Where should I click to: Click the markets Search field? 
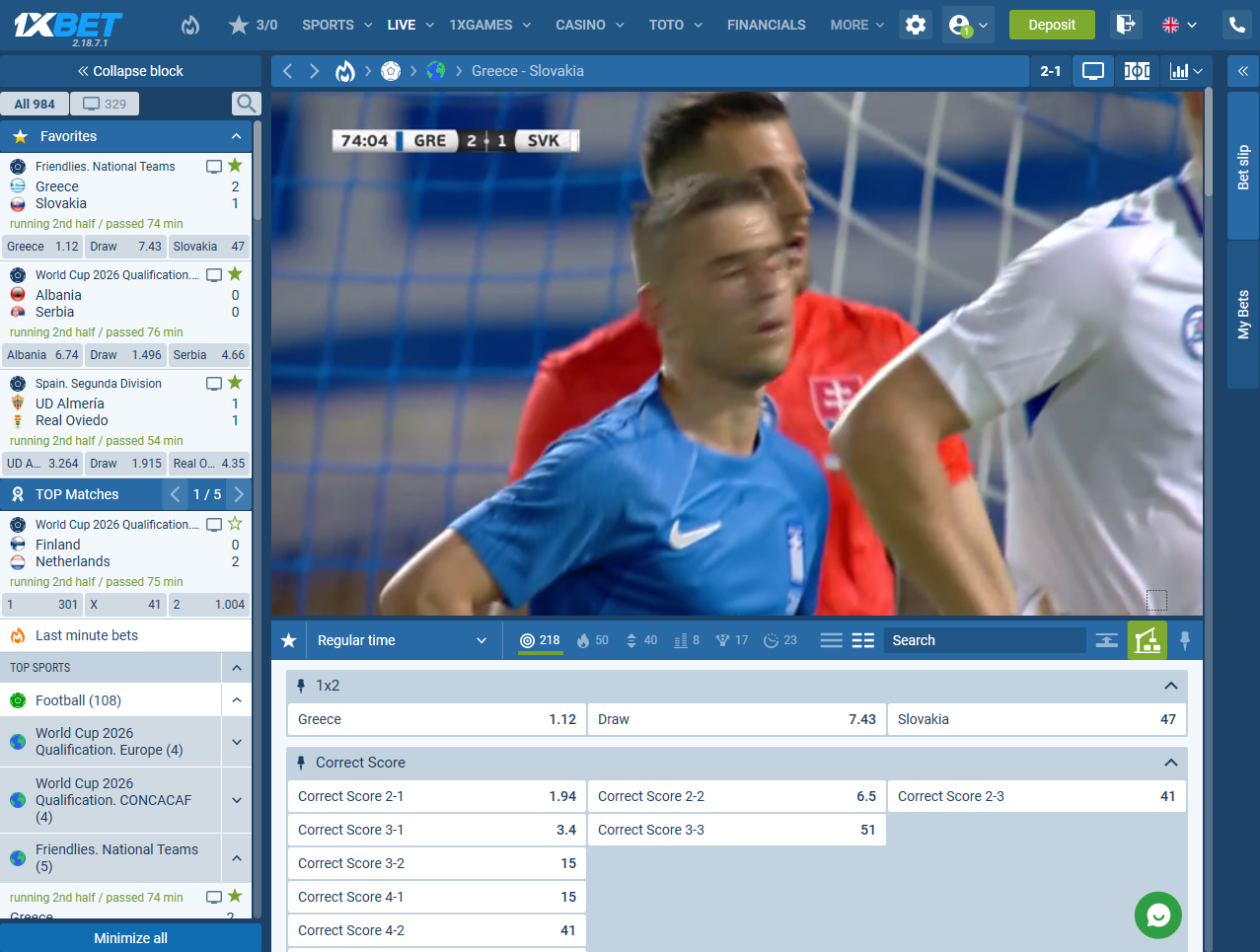click(982, 640)
